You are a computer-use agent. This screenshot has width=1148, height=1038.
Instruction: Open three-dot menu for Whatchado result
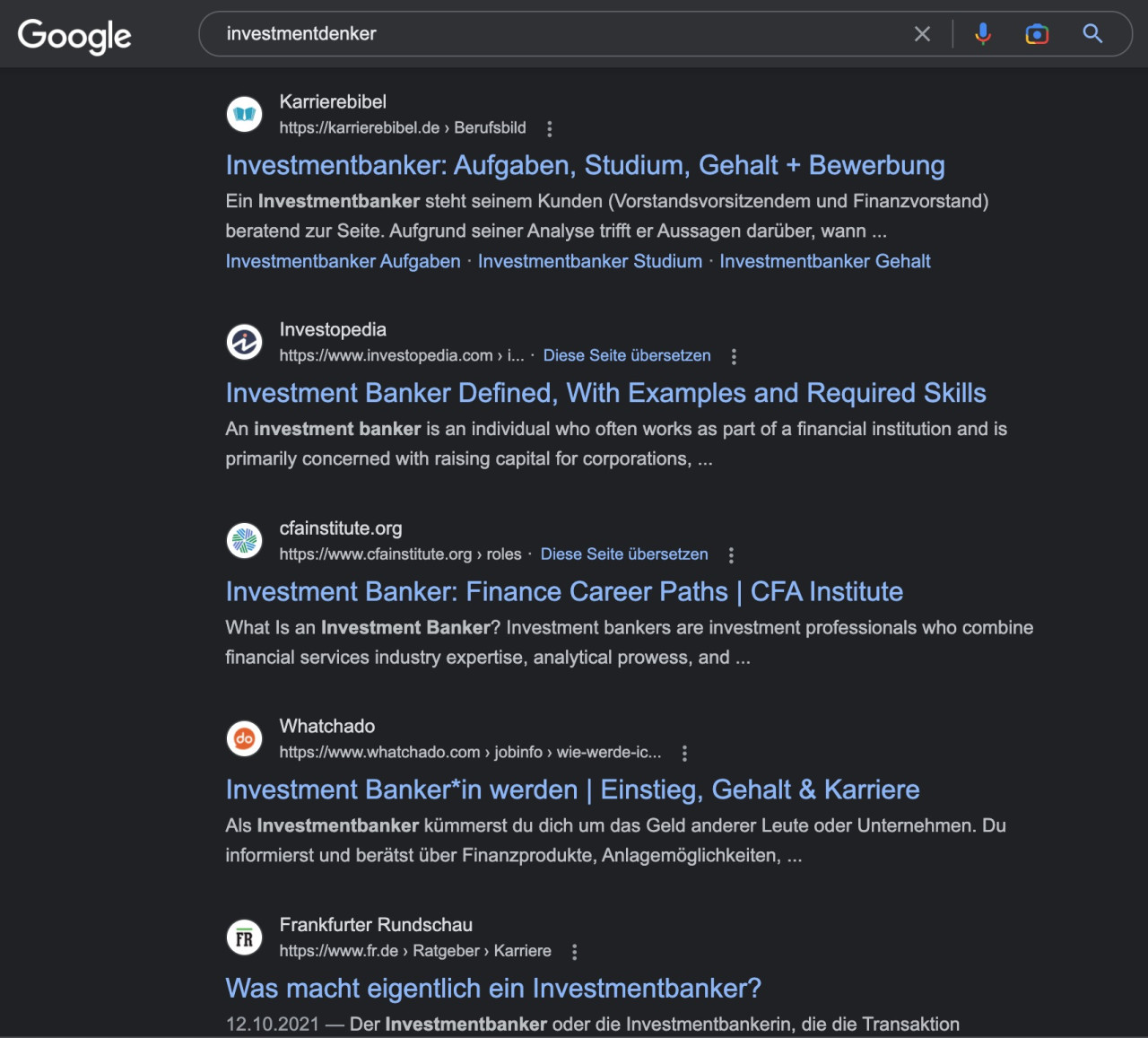pyautogui.click(x=684, y=753)
